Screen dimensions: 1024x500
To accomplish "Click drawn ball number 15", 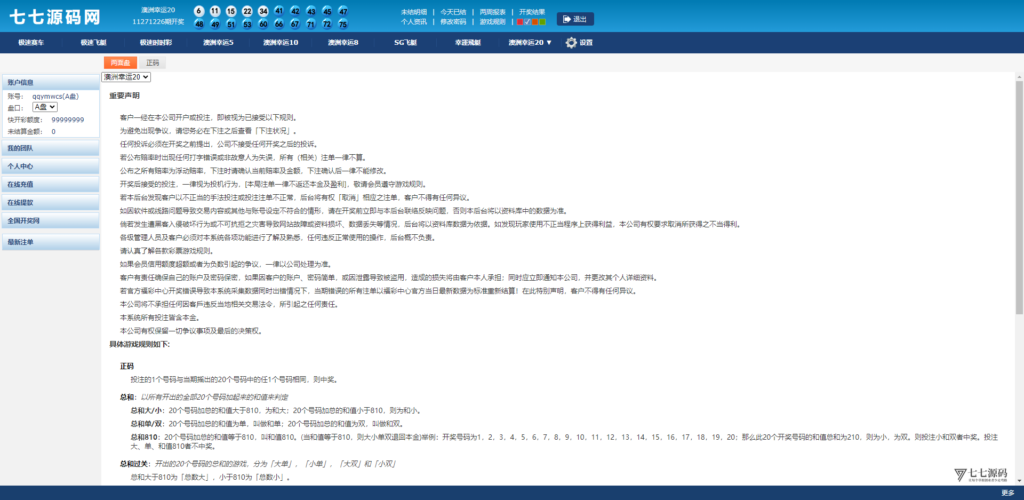I will (231, 12).
